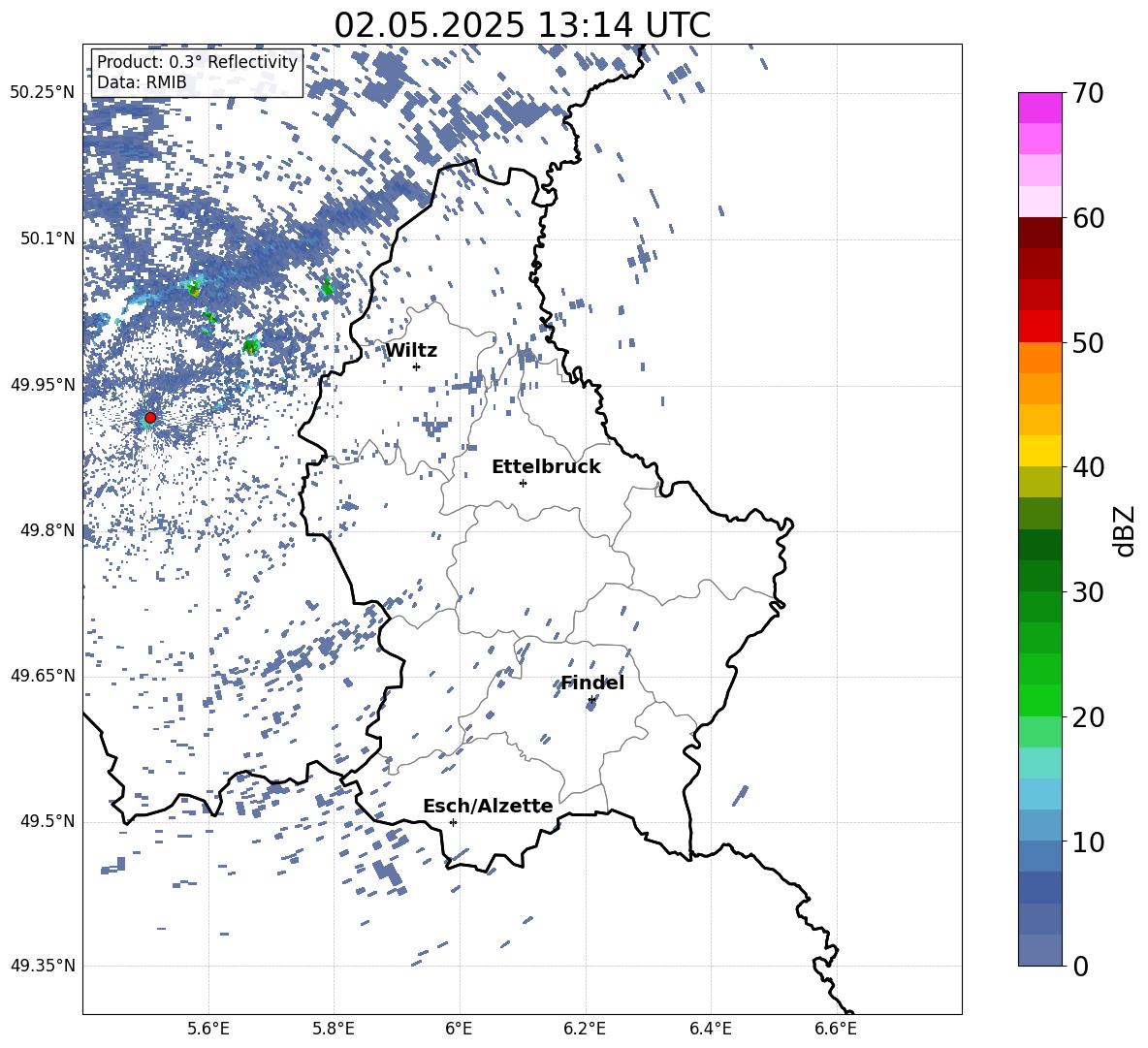
Task: Pick the dark maroon swatch below 60
Action: pos(1039,233)
